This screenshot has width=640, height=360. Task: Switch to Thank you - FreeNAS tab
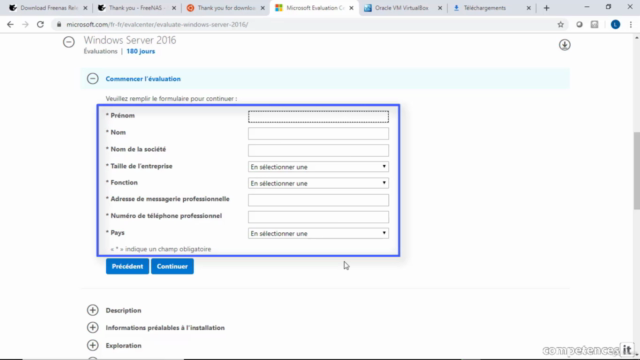136,8
